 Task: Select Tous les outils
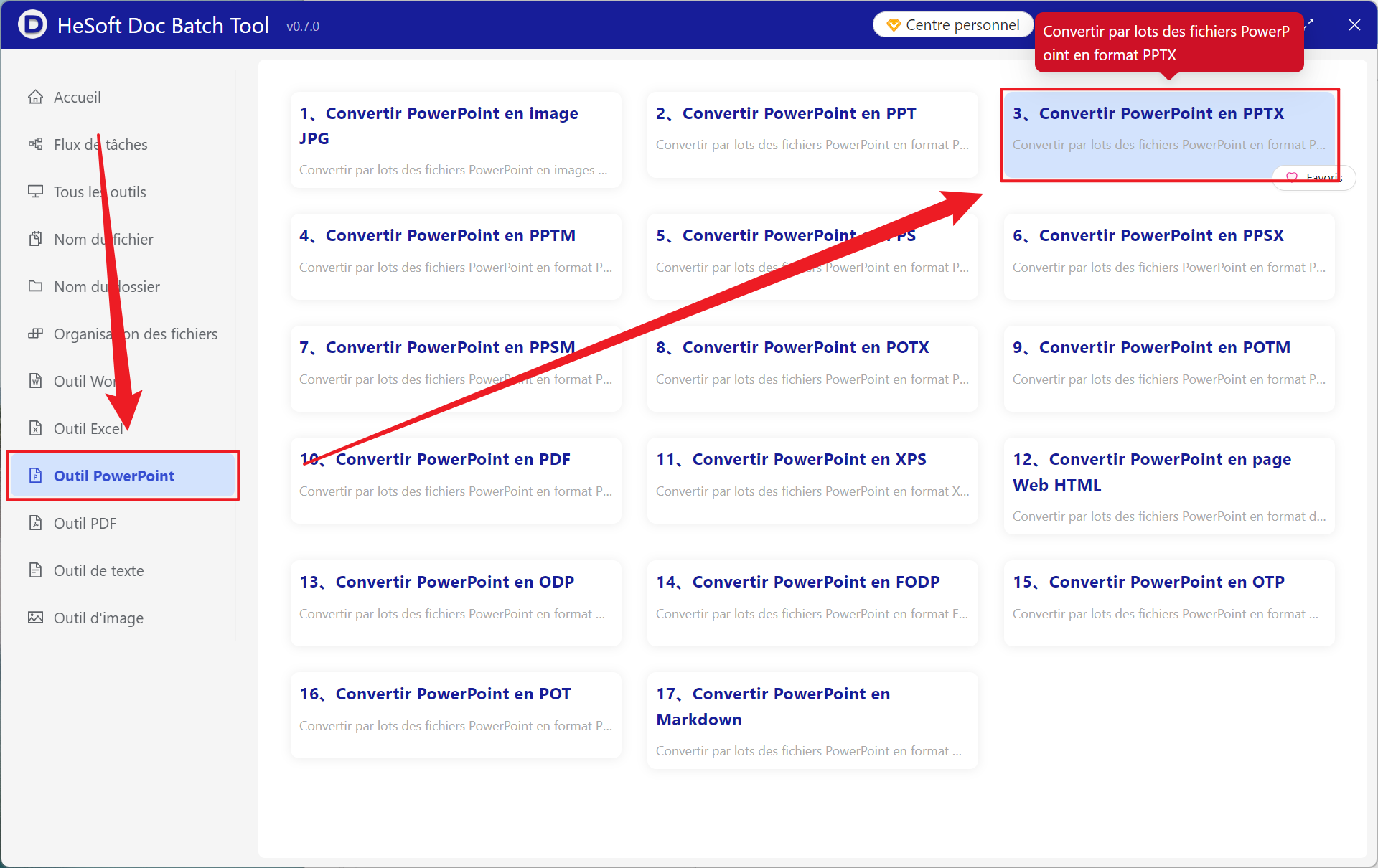point(122,192)
